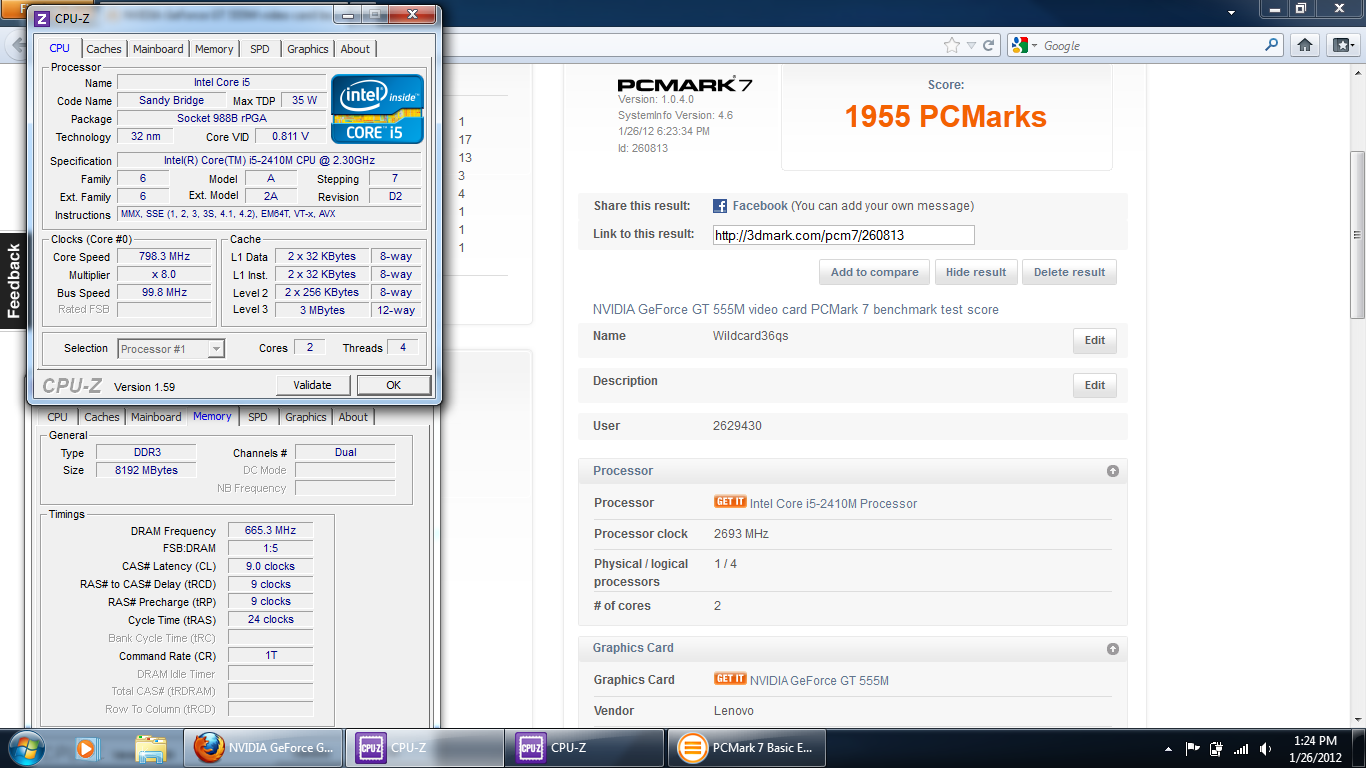Click the Show desktop button at taskbar end
The height and width of the screenshot is (768, 1366).
pyautogui.click(x=1359, y=748)
